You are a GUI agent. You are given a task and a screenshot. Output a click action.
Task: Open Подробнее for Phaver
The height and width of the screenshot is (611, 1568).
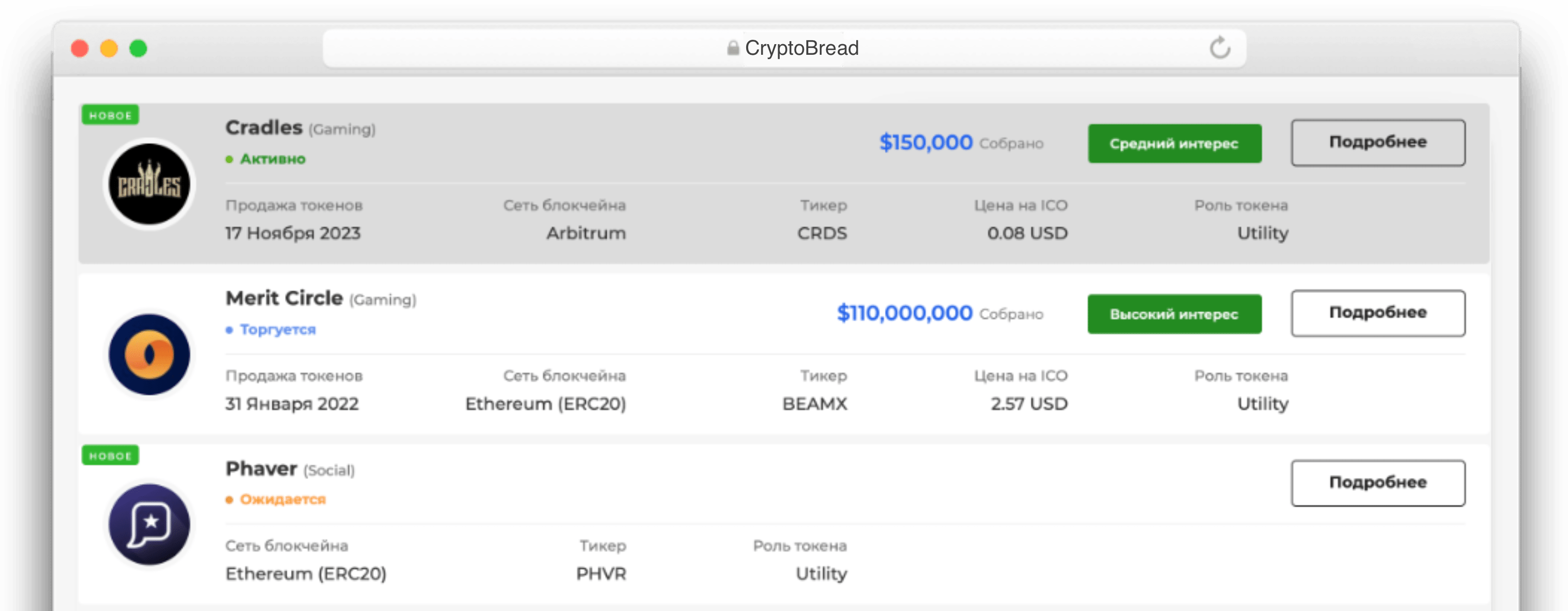click(1377, 482)
